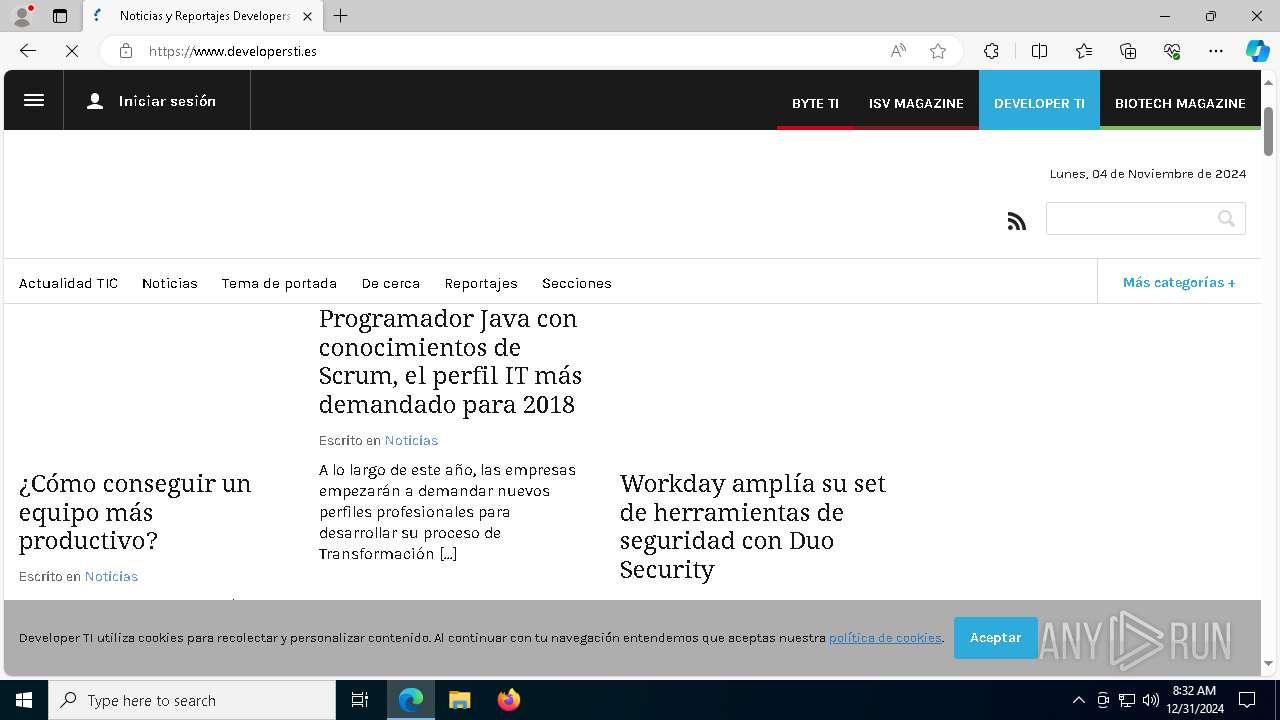
Task: Show hidden tray icons chevron
Action: coord(1078,700)
